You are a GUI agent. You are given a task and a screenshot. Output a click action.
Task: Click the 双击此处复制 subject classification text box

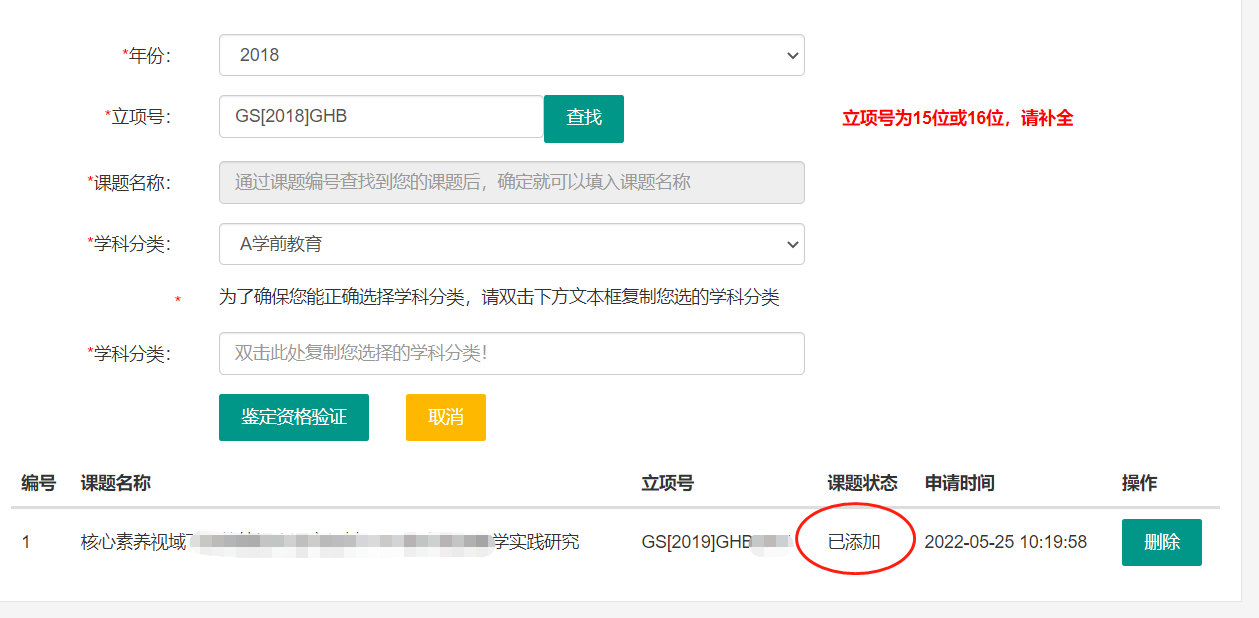tap(511, 353)
